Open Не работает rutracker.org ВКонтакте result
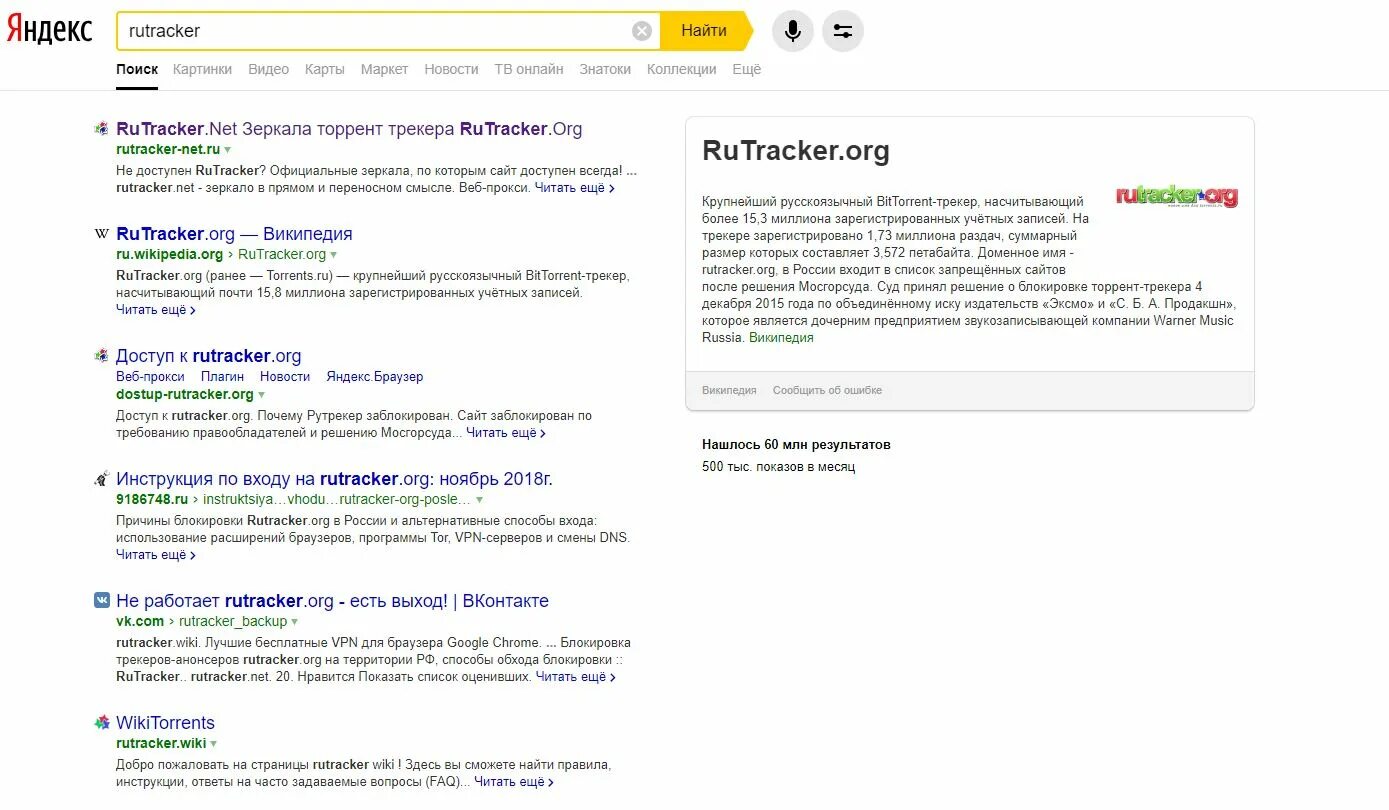This screenshot has height=810, width=1389. [x=332, y=601]
